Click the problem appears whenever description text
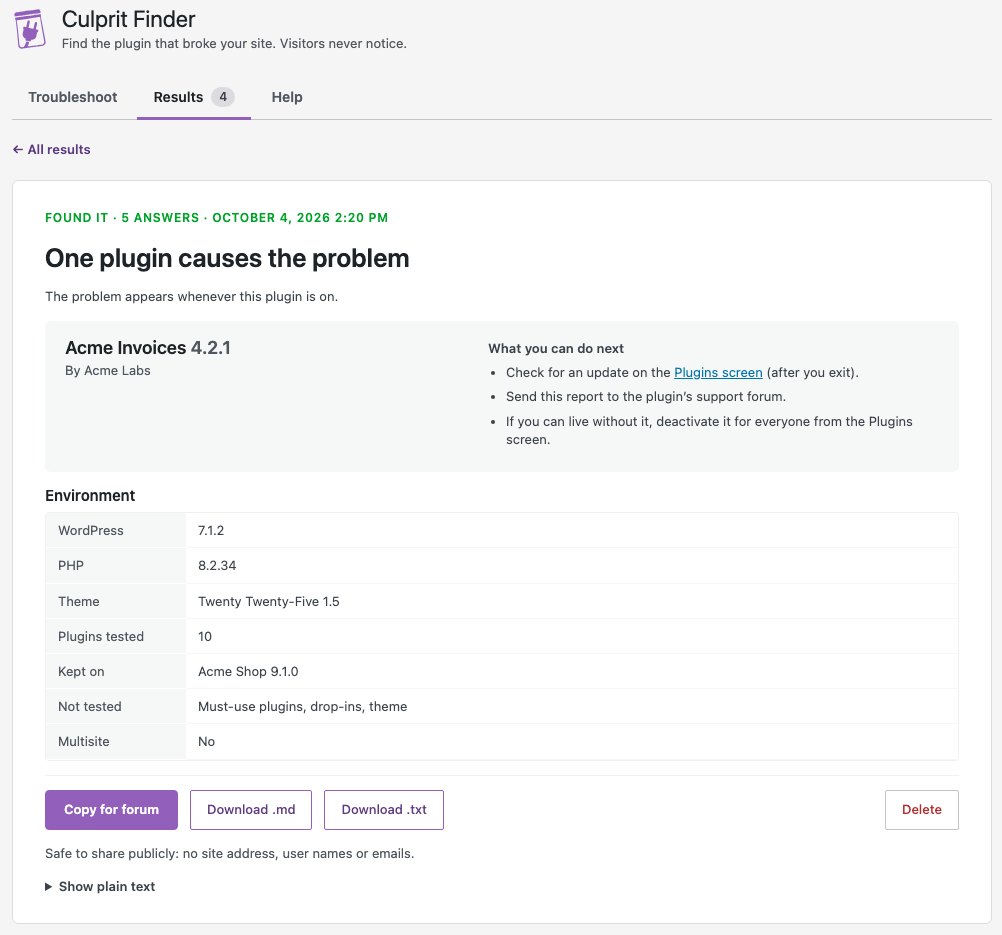The height and width of the screenshot is (935, 1002). 191,297
